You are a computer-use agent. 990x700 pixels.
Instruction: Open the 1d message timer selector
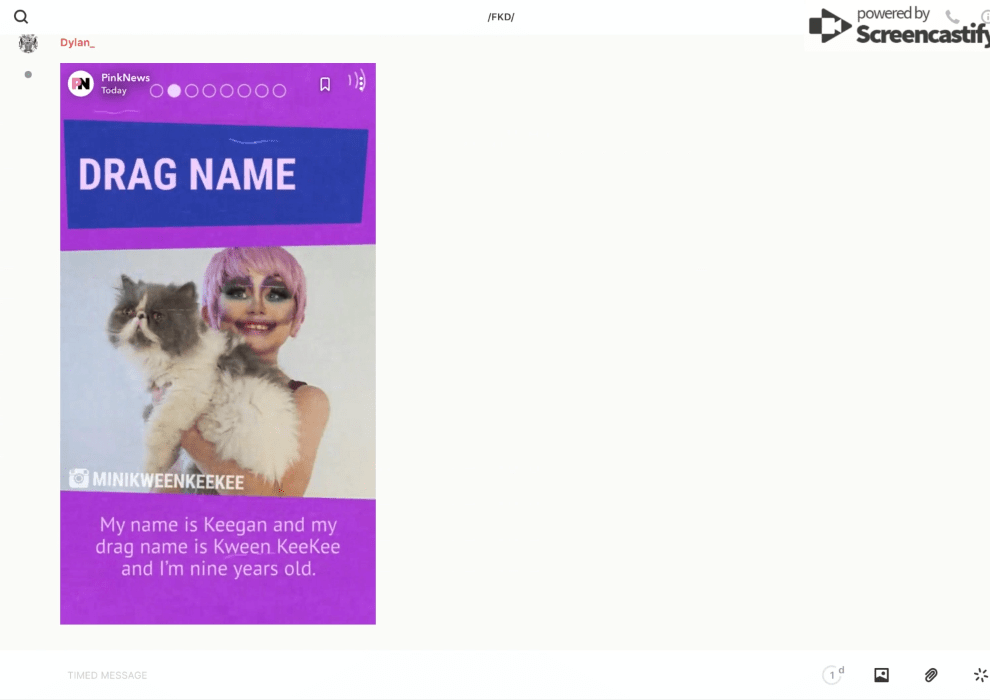pos(832,675)
